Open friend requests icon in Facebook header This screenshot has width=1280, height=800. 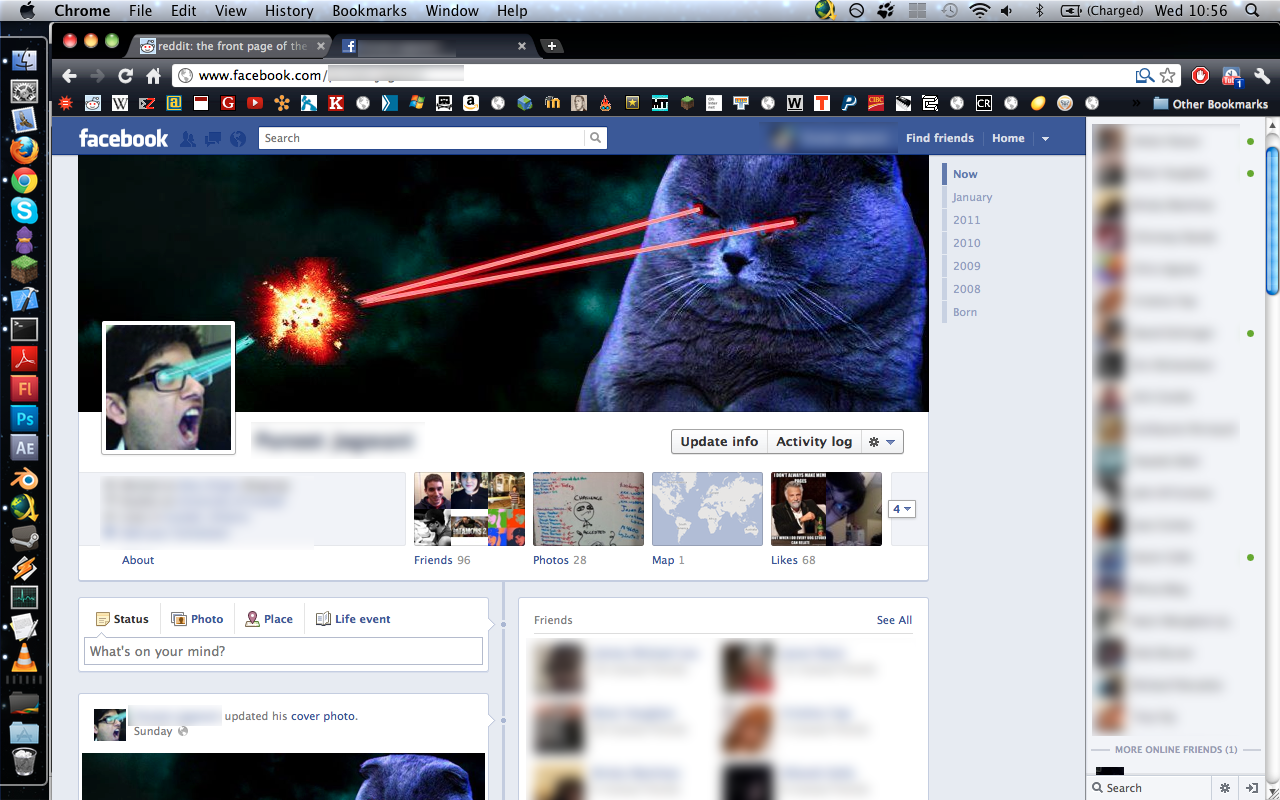coord(188,139)
